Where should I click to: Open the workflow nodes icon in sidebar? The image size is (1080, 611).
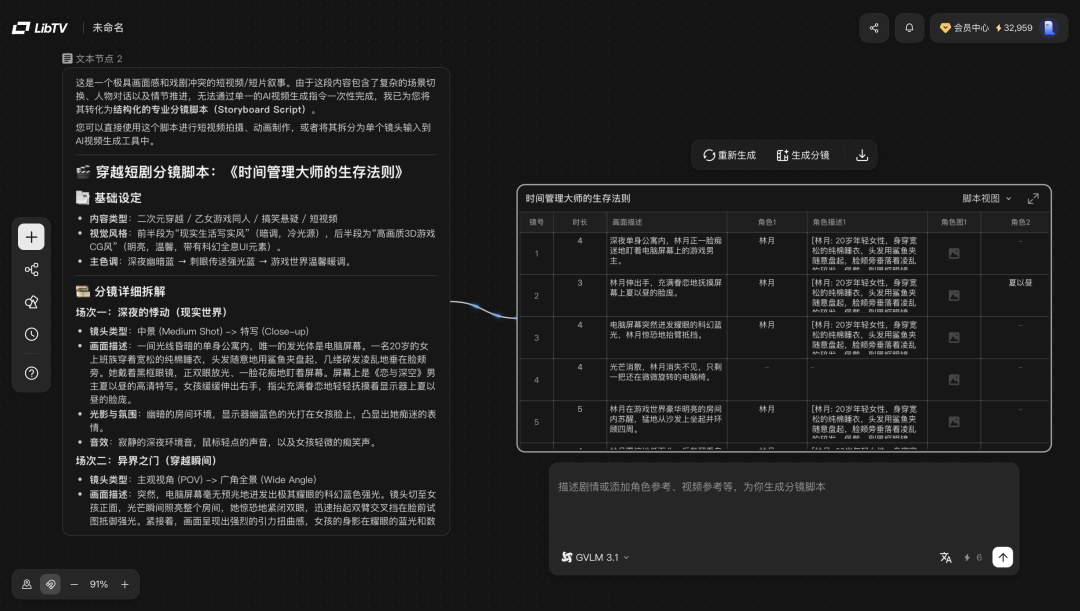pyautogui.click(x=31, y=270)
